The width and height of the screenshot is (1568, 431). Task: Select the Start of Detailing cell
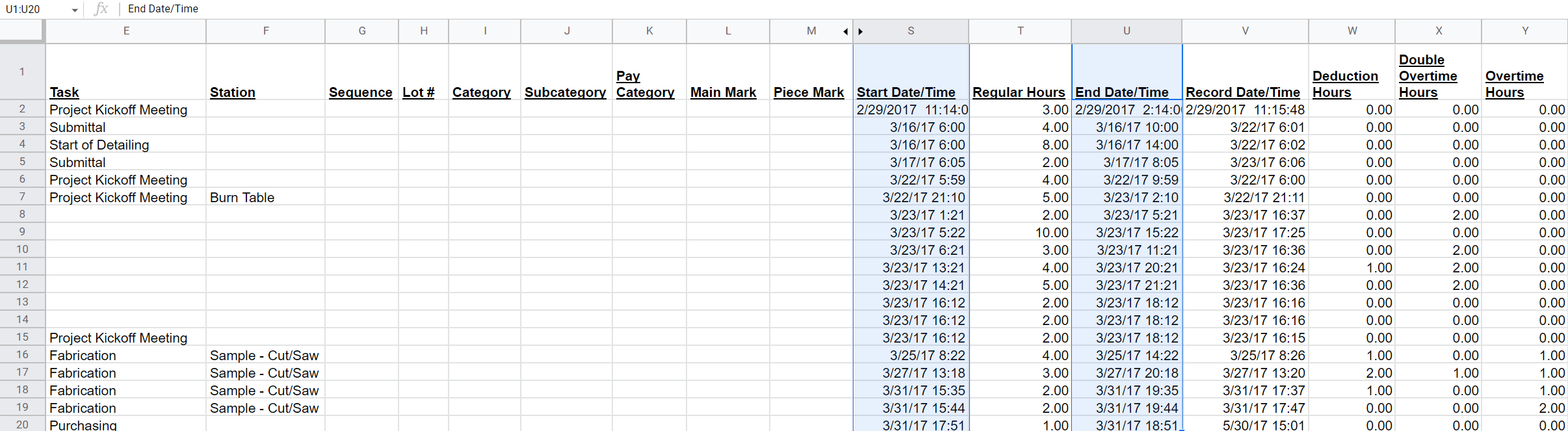[x=125, y=145]
